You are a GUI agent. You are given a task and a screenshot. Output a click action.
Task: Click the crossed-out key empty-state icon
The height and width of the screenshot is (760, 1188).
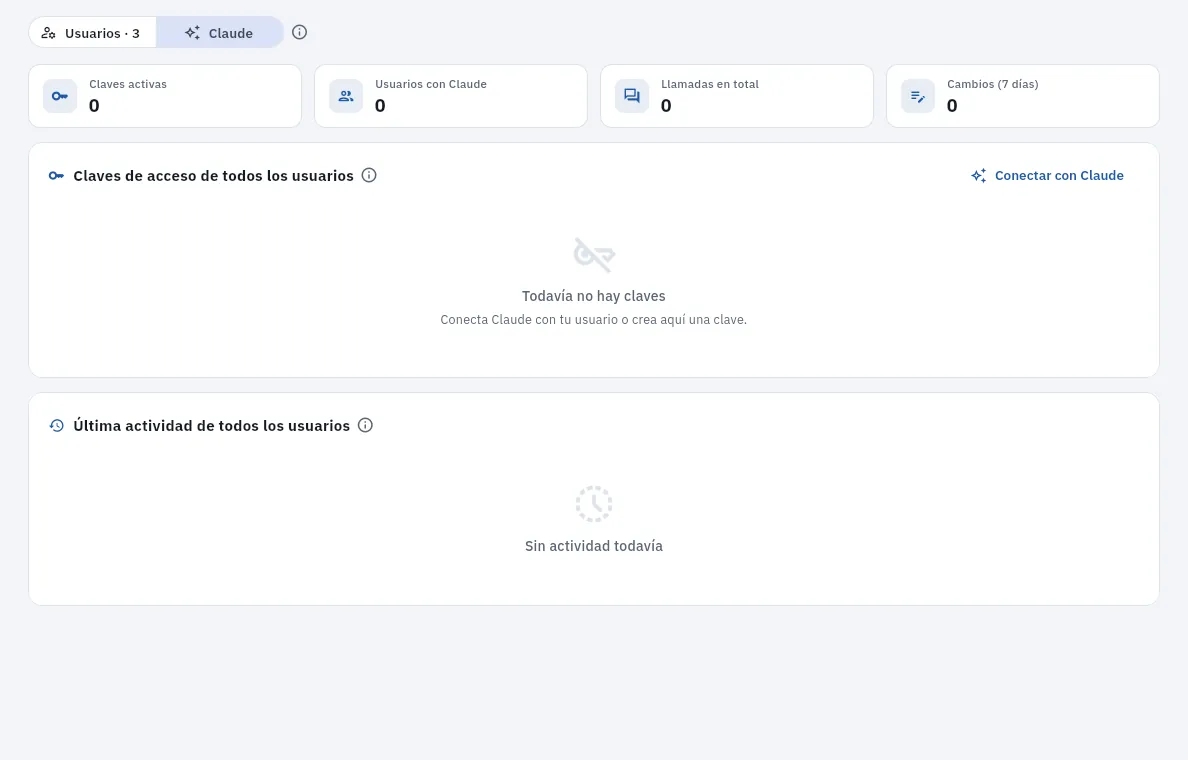pyautogui.click(x=594, y=255)
